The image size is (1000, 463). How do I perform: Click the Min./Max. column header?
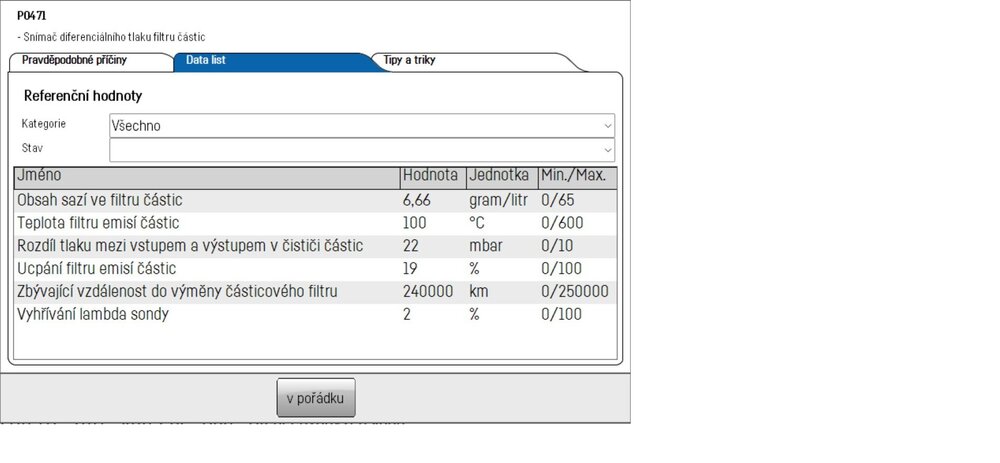tap(578, 178)
